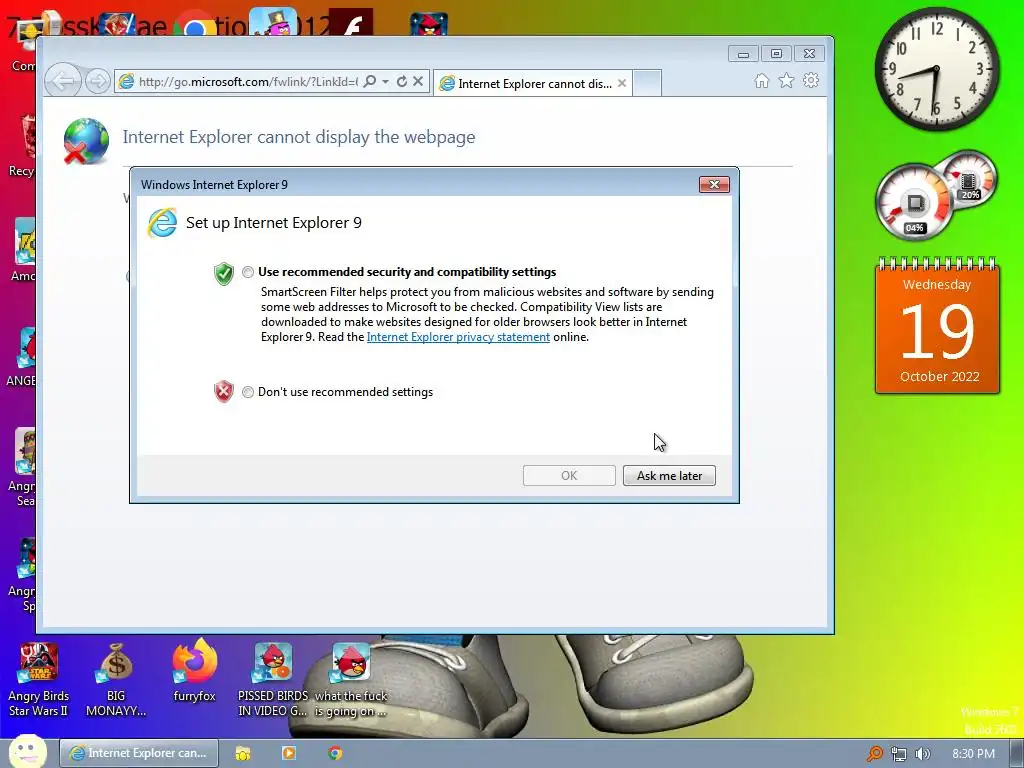Click the Wednesday 19 calendar gadget
Image resolution: width=1024 pixels, height=768 pixels.
(x=937, y=326)
